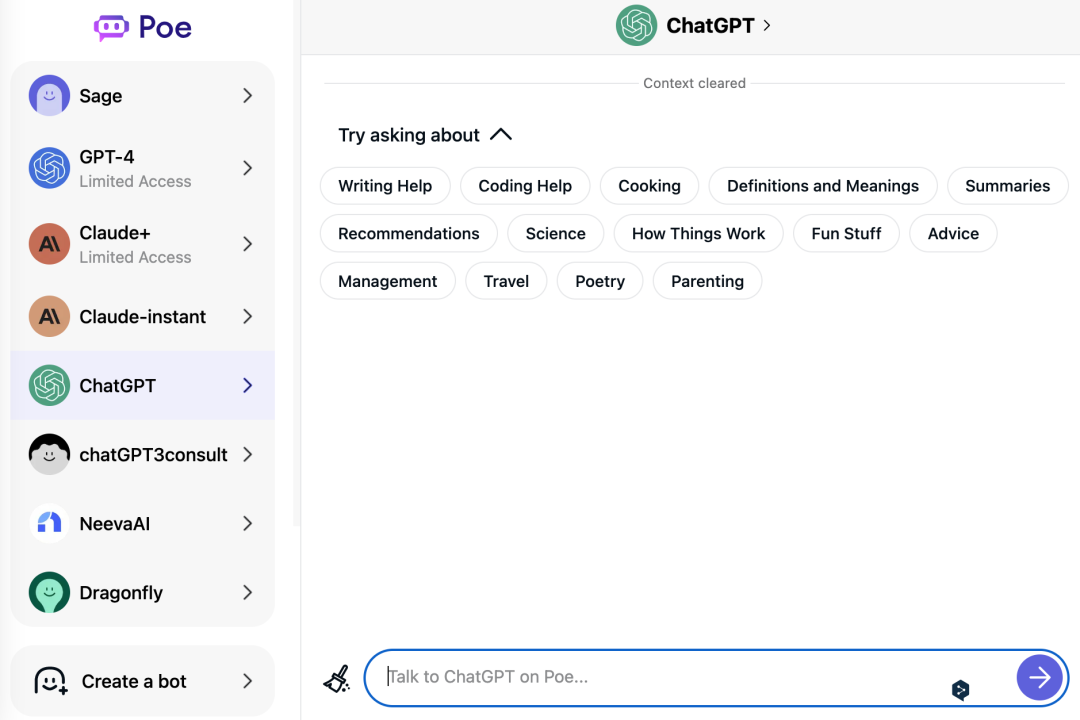1080x720 pixels.
Task: Open Sage chat via its chevron
Action: (x=248, y=95)
